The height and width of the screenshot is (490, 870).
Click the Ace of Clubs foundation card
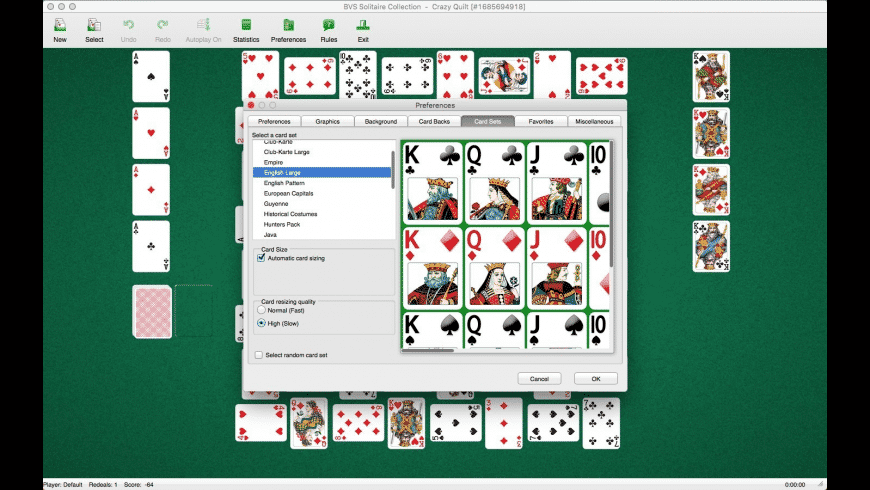(x=151, y=246)
